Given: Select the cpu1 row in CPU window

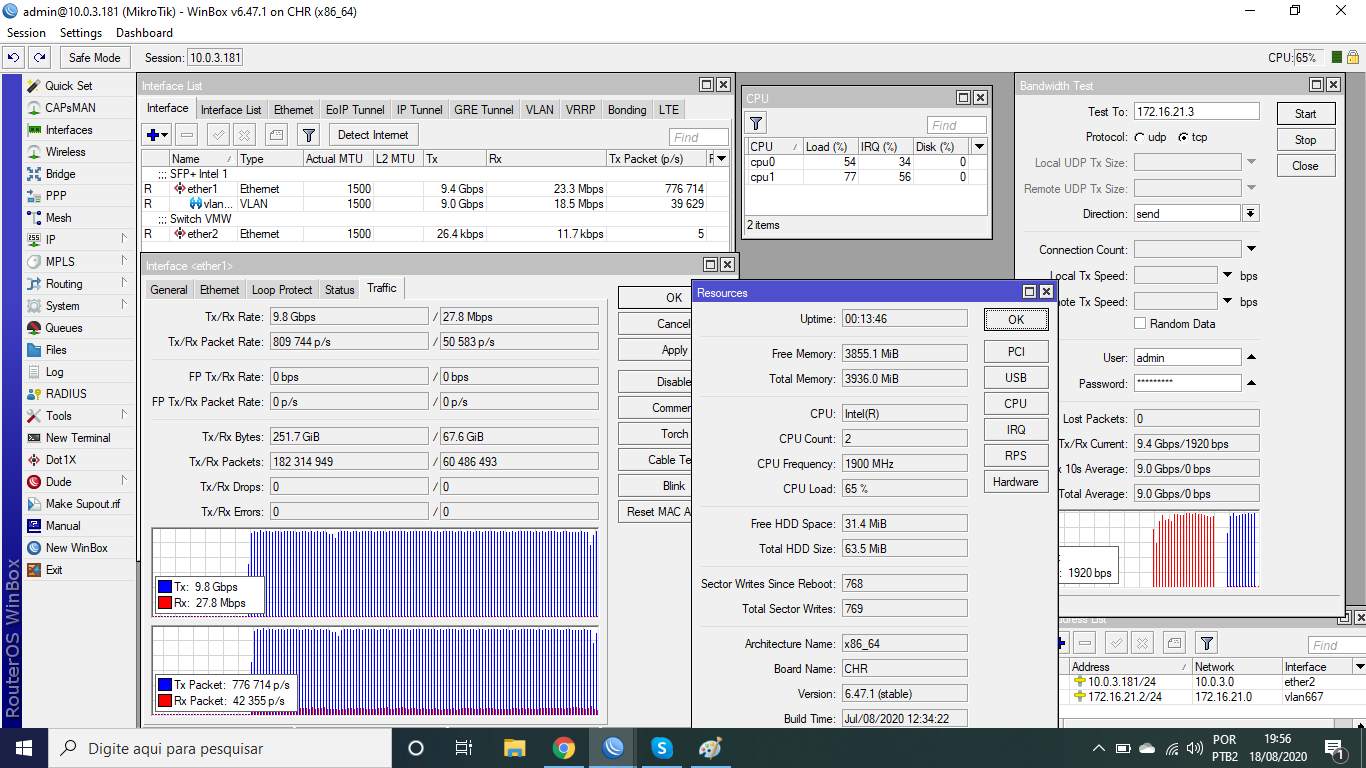Looking at the screenshot, I should click(866, 177).
